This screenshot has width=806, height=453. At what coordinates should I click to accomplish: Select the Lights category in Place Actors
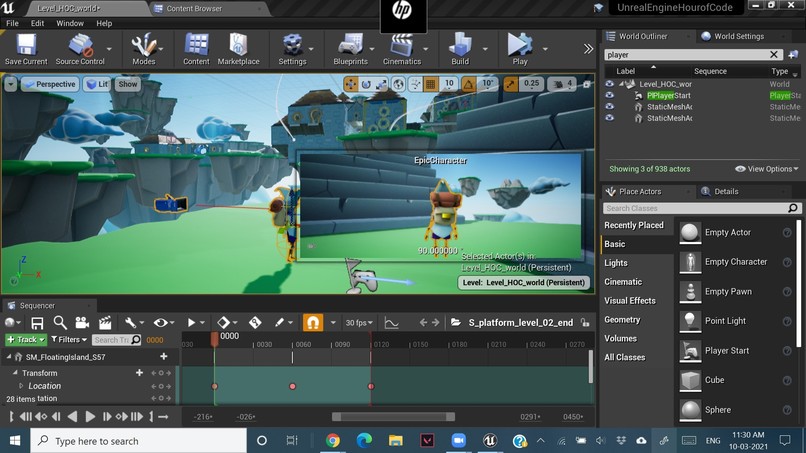click(616, 263)
